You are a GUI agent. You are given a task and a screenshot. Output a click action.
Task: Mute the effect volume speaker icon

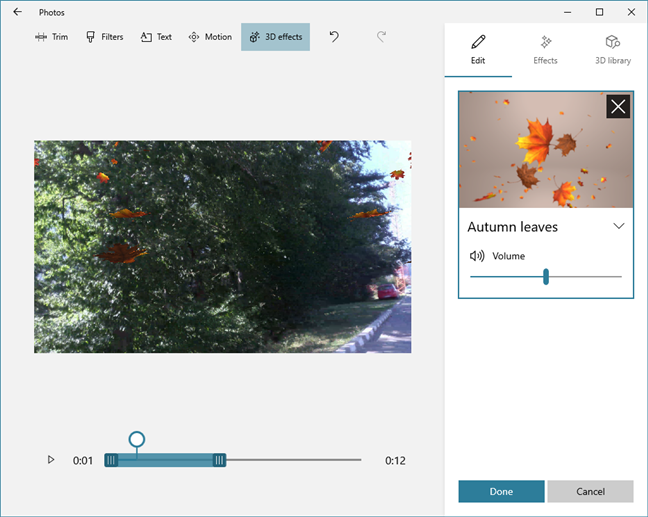477,256
